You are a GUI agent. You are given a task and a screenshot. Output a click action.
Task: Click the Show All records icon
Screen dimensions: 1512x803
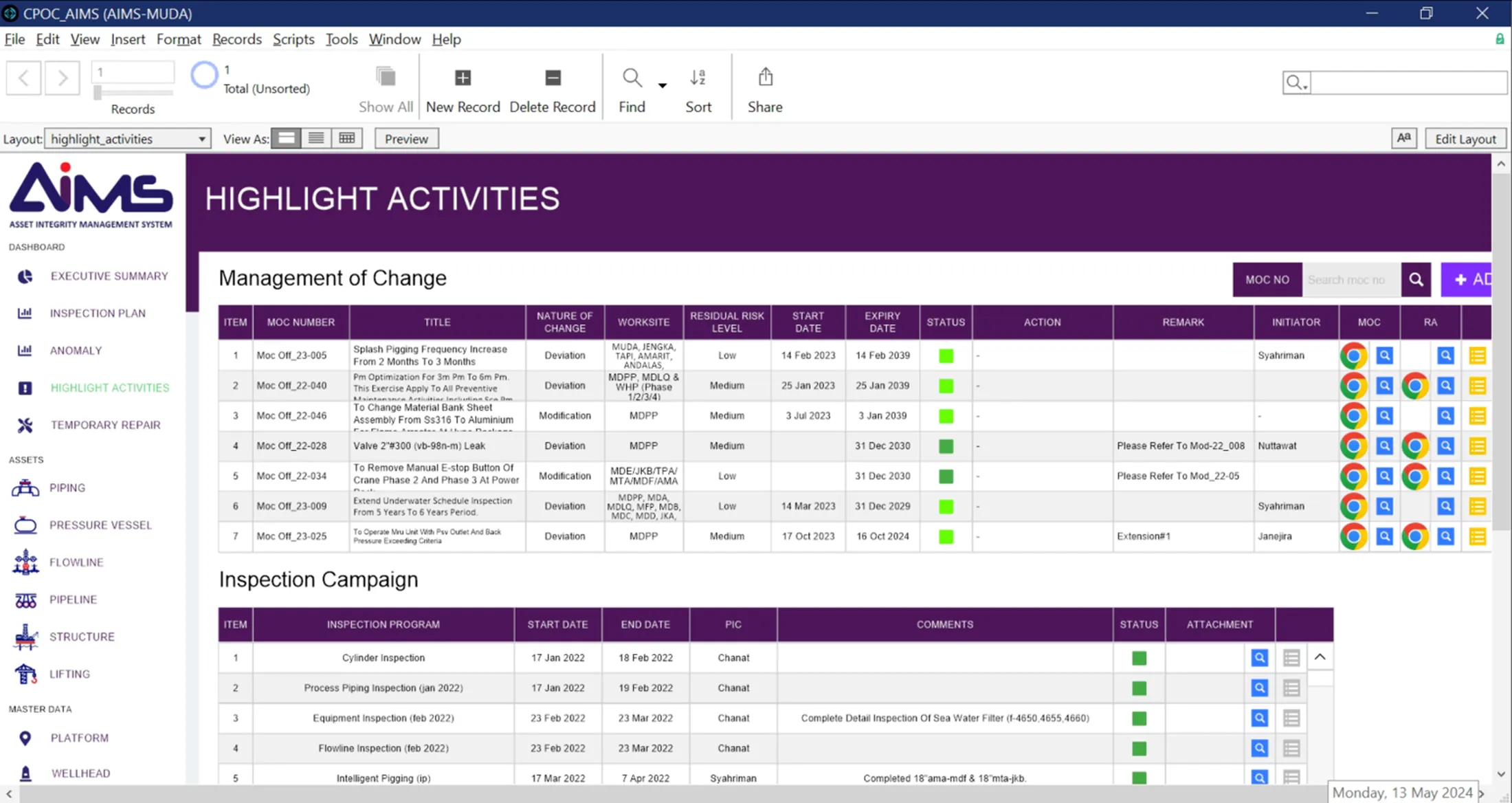pos(386,77)
